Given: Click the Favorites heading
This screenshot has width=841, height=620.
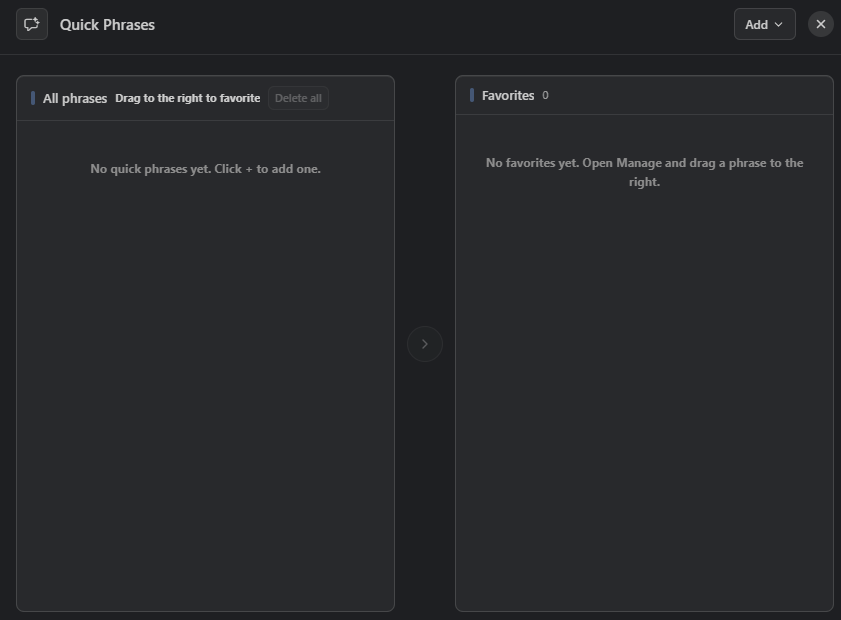Looking at the screenshot, I should click(x=508, y=95).
